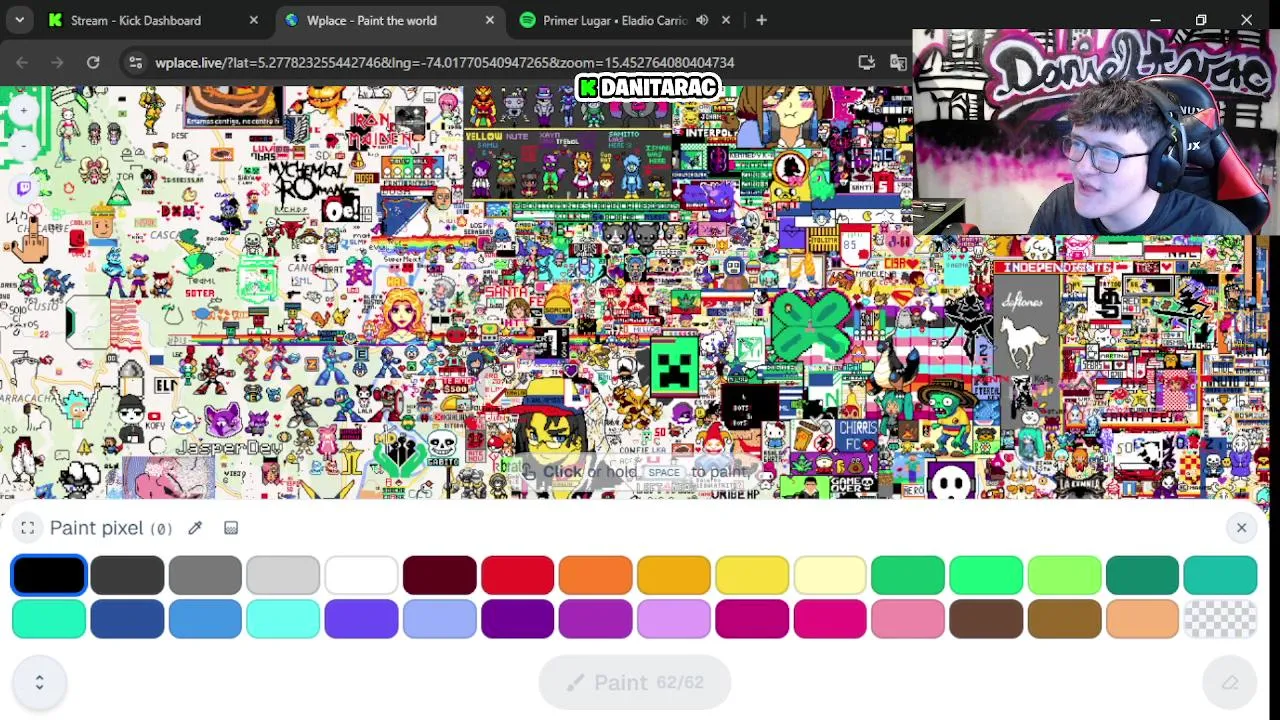Select the light gray color swatch
Image resolution: width=1280 pixels, height=720 pixels.
click(x=283, y=575)
